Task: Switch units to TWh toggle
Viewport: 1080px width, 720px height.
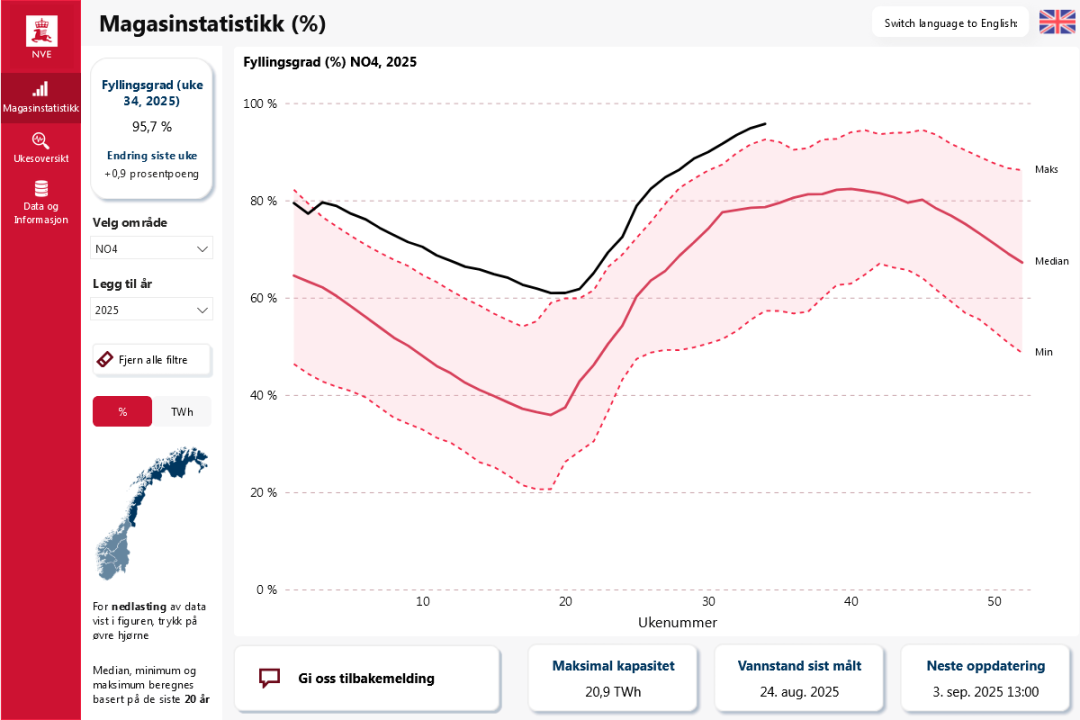Action: pos(182,411)
